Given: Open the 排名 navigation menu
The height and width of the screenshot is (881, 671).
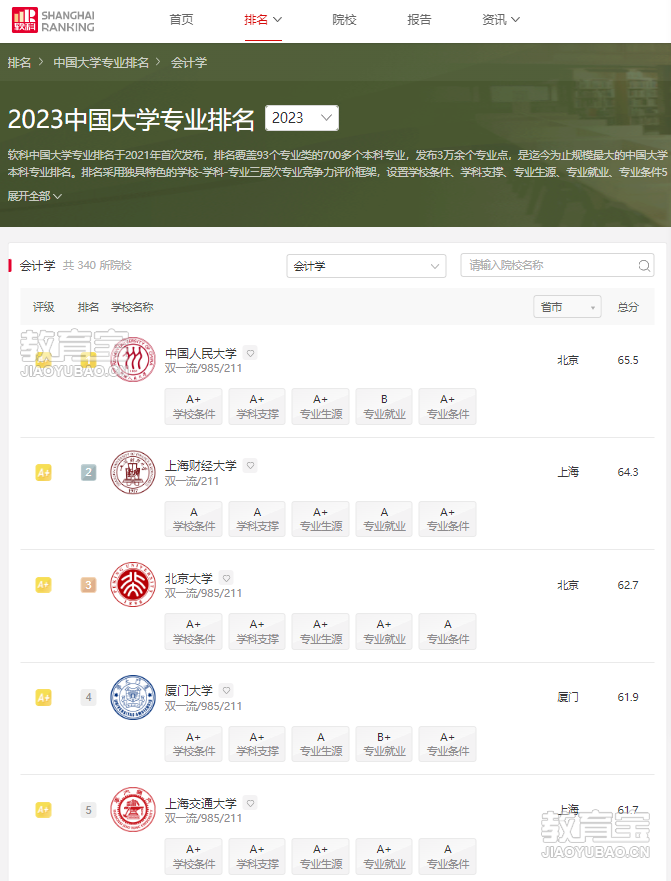Looking at the screenshot, I should coord(262,20).
